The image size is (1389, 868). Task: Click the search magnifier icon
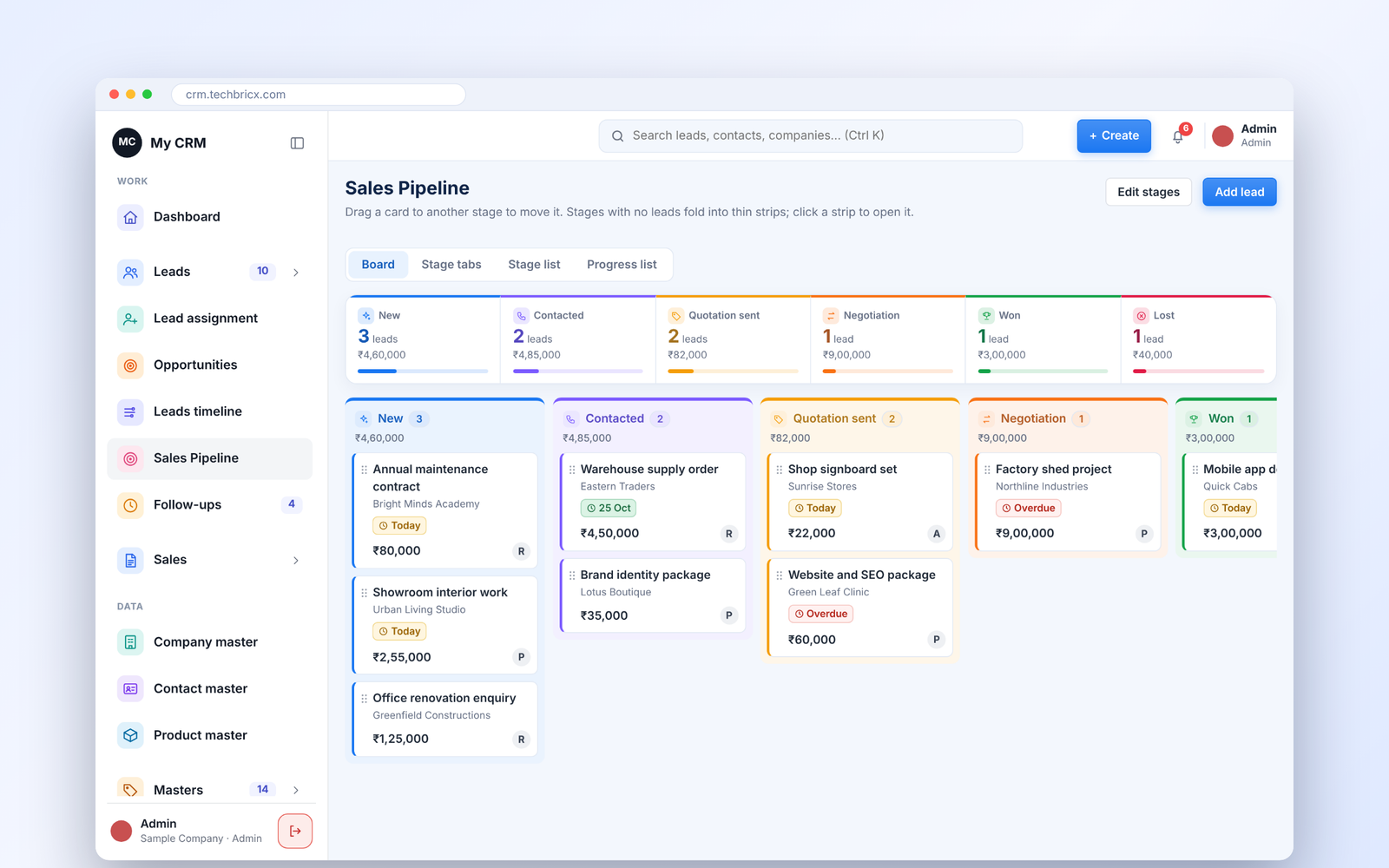pos(618,136)
